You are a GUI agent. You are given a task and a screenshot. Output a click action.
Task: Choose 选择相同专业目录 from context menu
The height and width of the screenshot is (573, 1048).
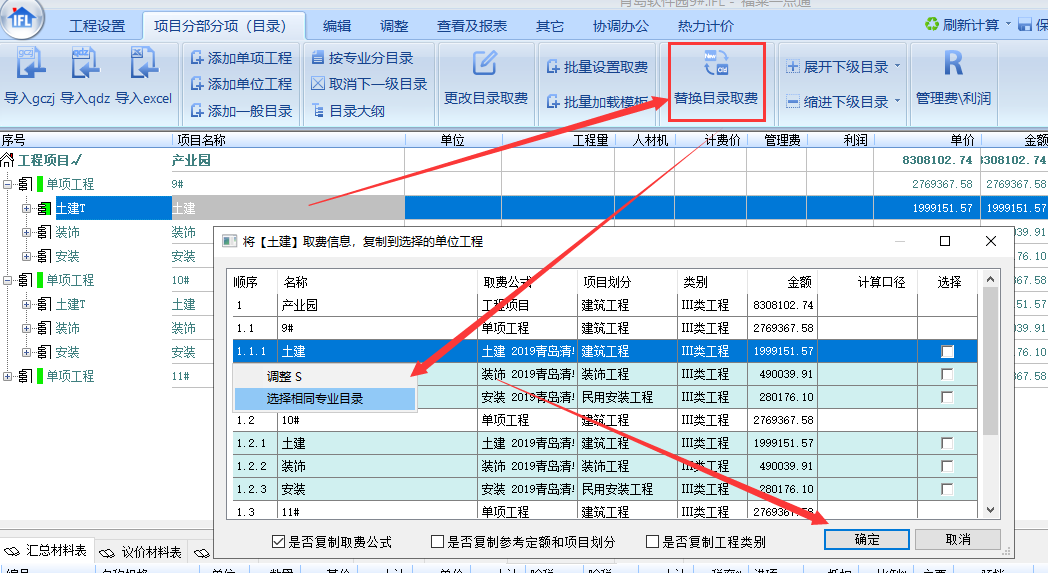(x=315, y=398)
